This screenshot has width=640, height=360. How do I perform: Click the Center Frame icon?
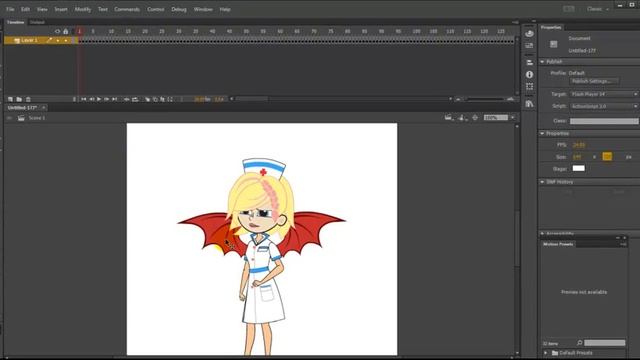click(x=127, y=99)
